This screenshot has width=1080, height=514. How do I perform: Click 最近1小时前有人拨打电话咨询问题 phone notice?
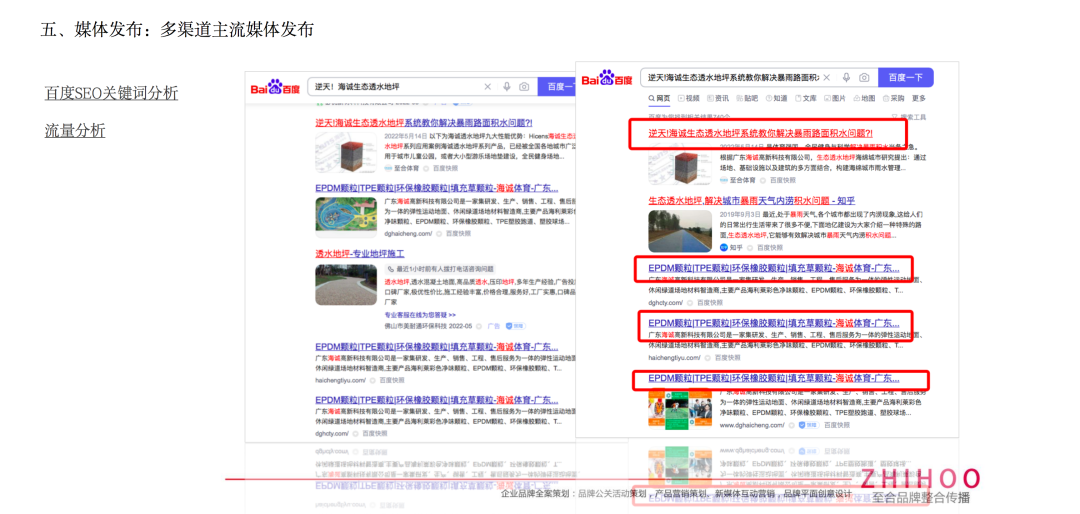tap(441, 269)
